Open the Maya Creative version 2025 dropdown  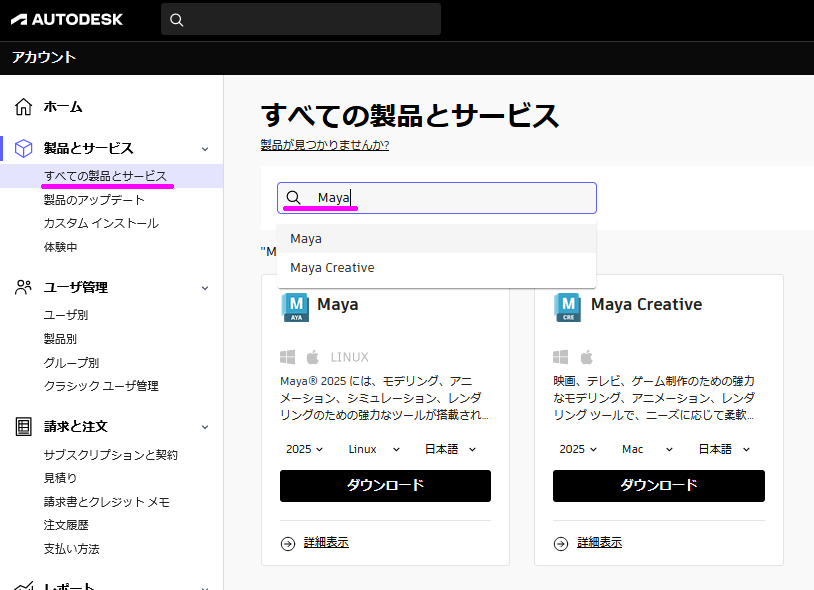(x=578, y=449)
